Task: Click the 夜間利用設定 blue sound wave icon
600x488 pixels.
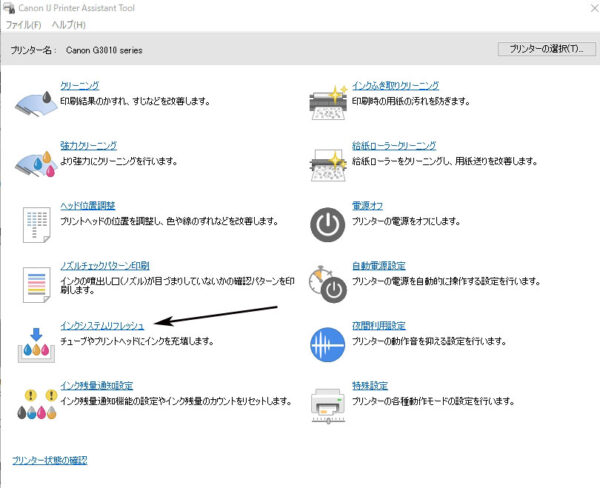Action: click(328, 344)
